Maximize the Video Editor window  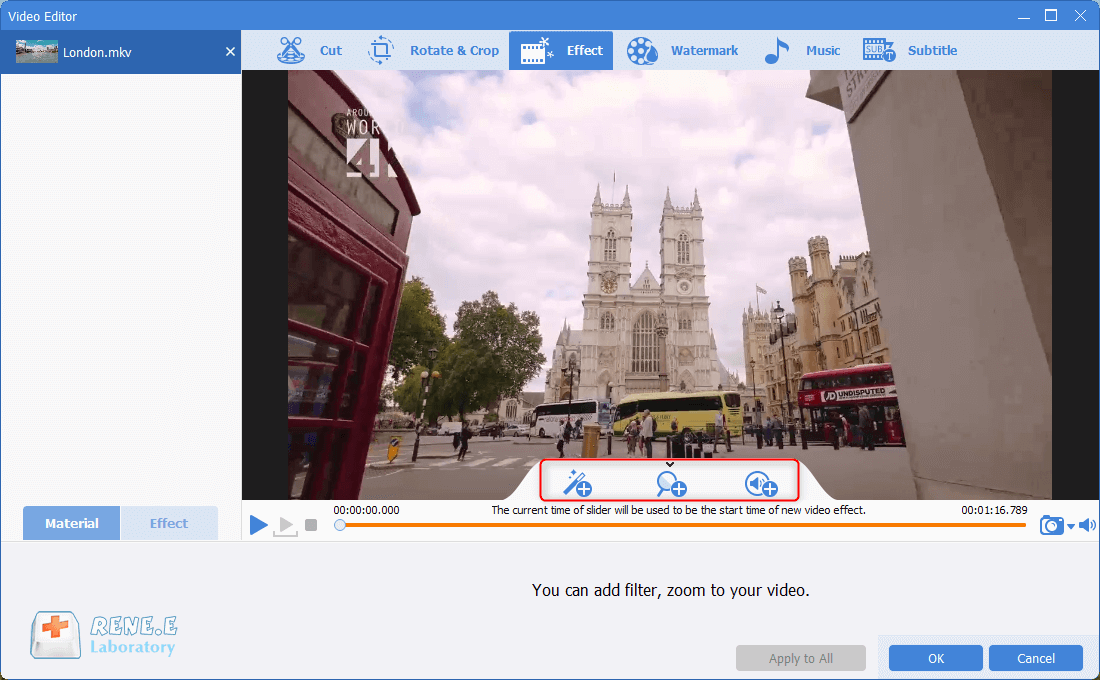(x=1051, y=15)
